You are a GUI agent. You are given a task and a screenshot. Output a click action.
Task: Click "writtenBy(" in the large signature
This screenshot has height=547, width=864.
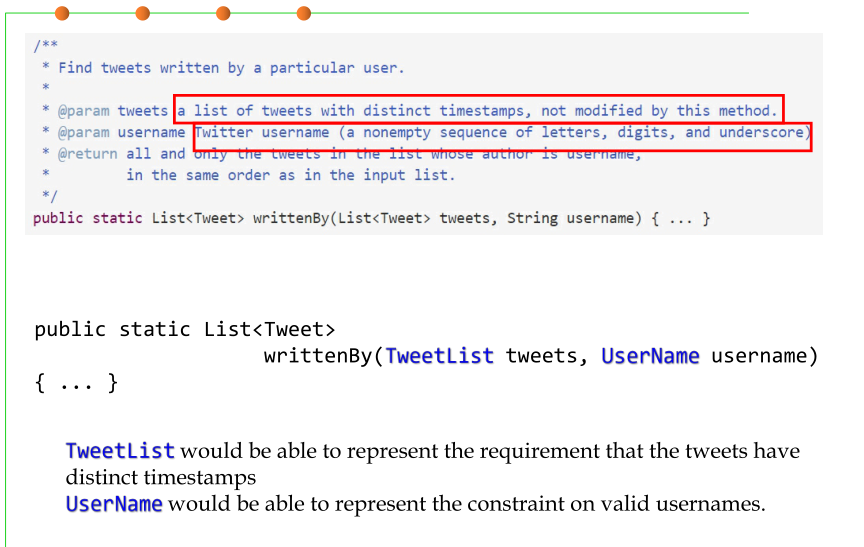tap(323, 356)
